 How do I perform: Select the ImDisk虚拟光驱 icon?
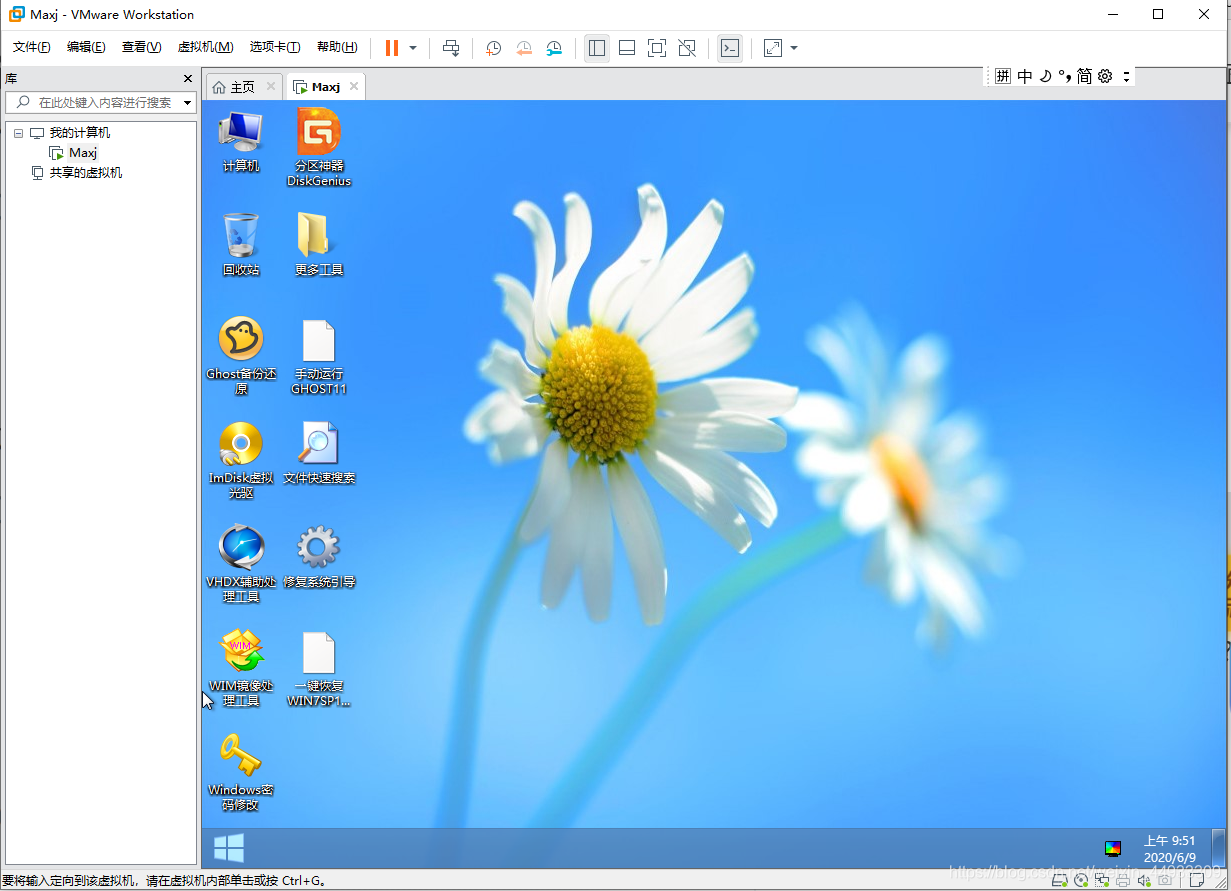(241, 460)
